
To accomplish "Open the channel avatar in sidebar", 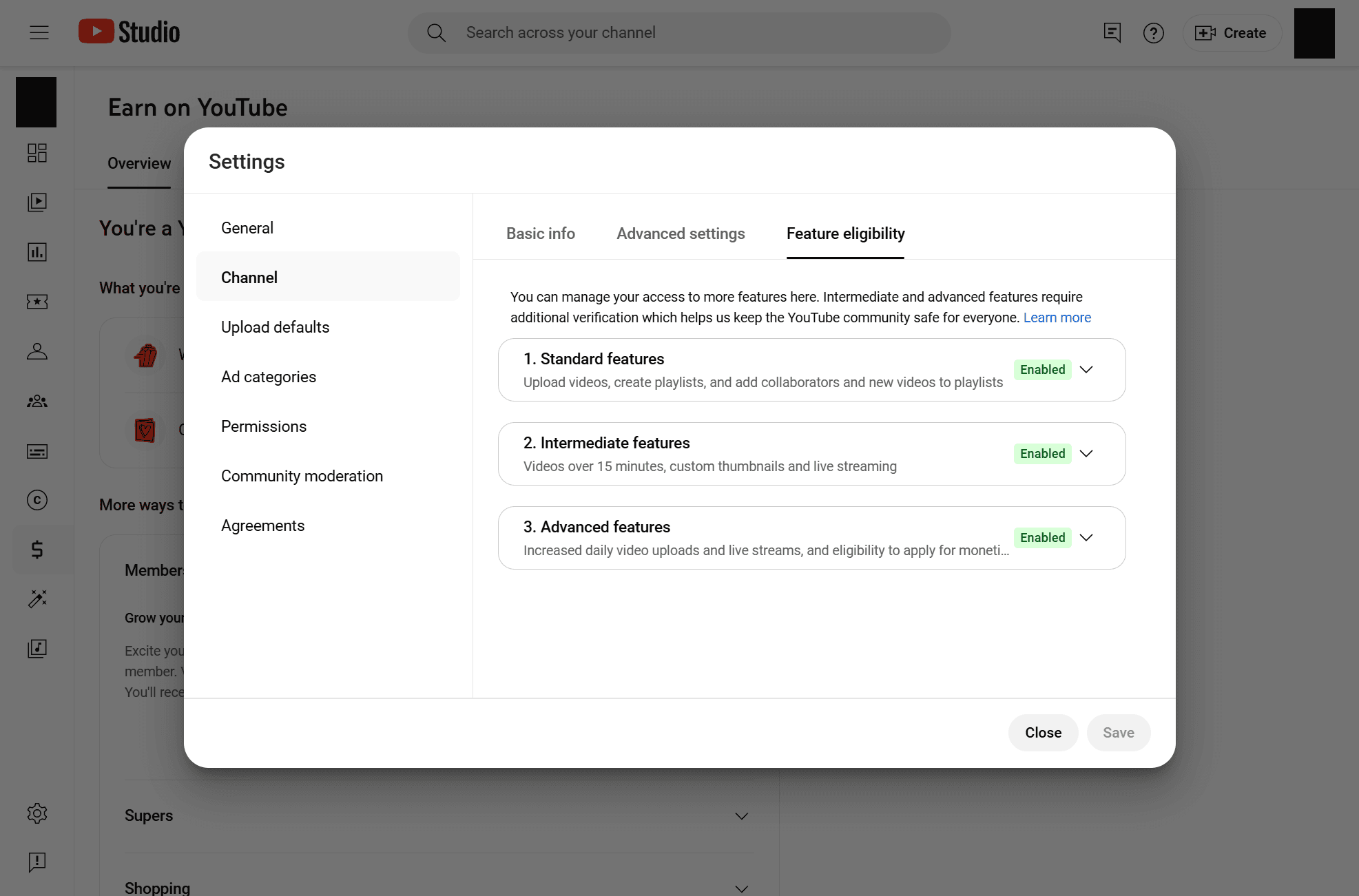I will click(36, 102).
